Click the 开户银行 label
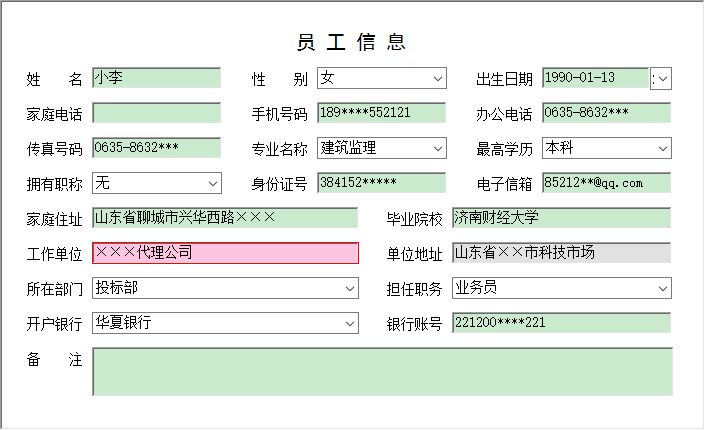This screenshot has height=430, width=705. (54, 324)
